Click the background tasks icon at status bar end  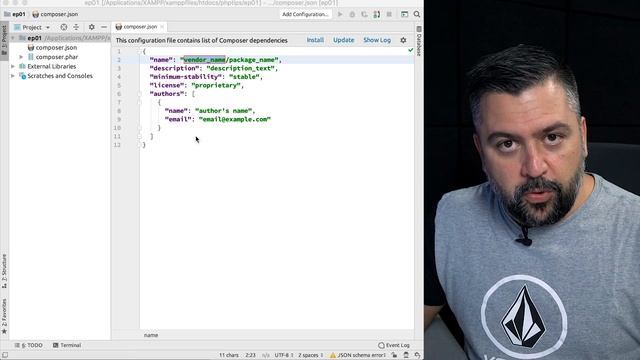[417, 355]
